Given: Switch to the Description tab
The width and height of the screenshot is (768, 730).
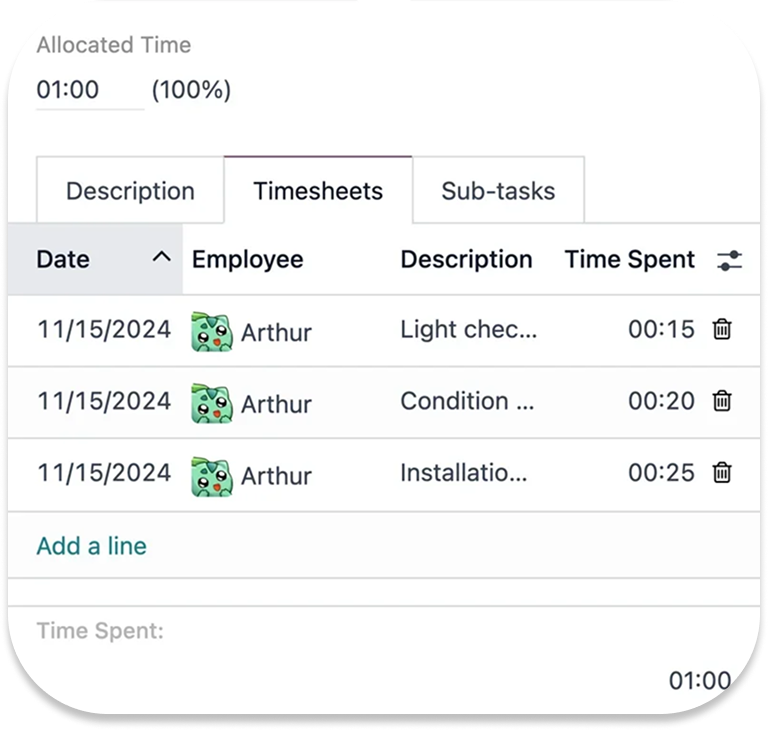Looking at the screenshot, I should pos(130,191).
